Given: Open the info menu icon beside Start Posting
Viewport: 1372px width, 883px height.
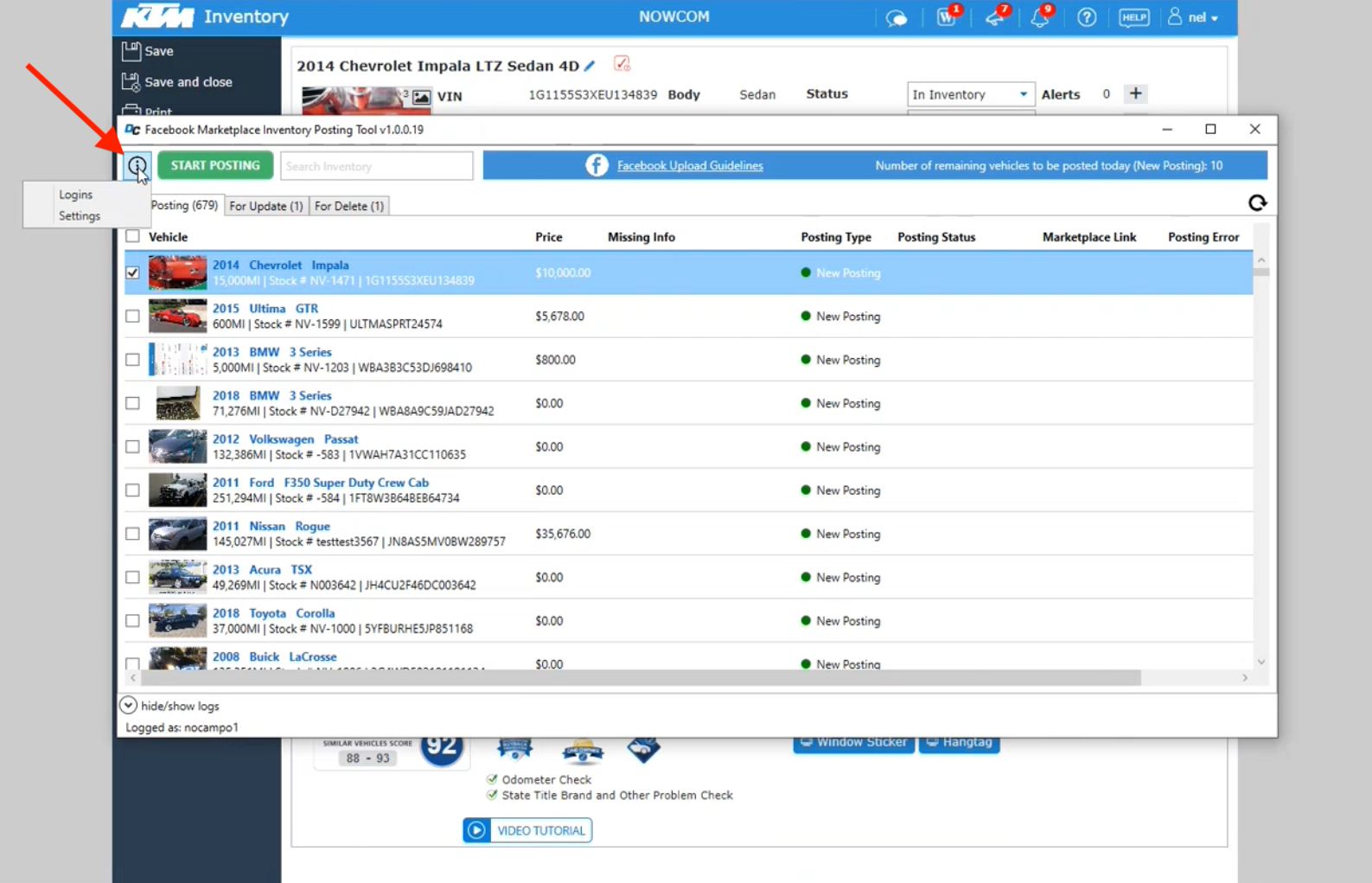Looking at the screenshot, I should pos(137,165).
